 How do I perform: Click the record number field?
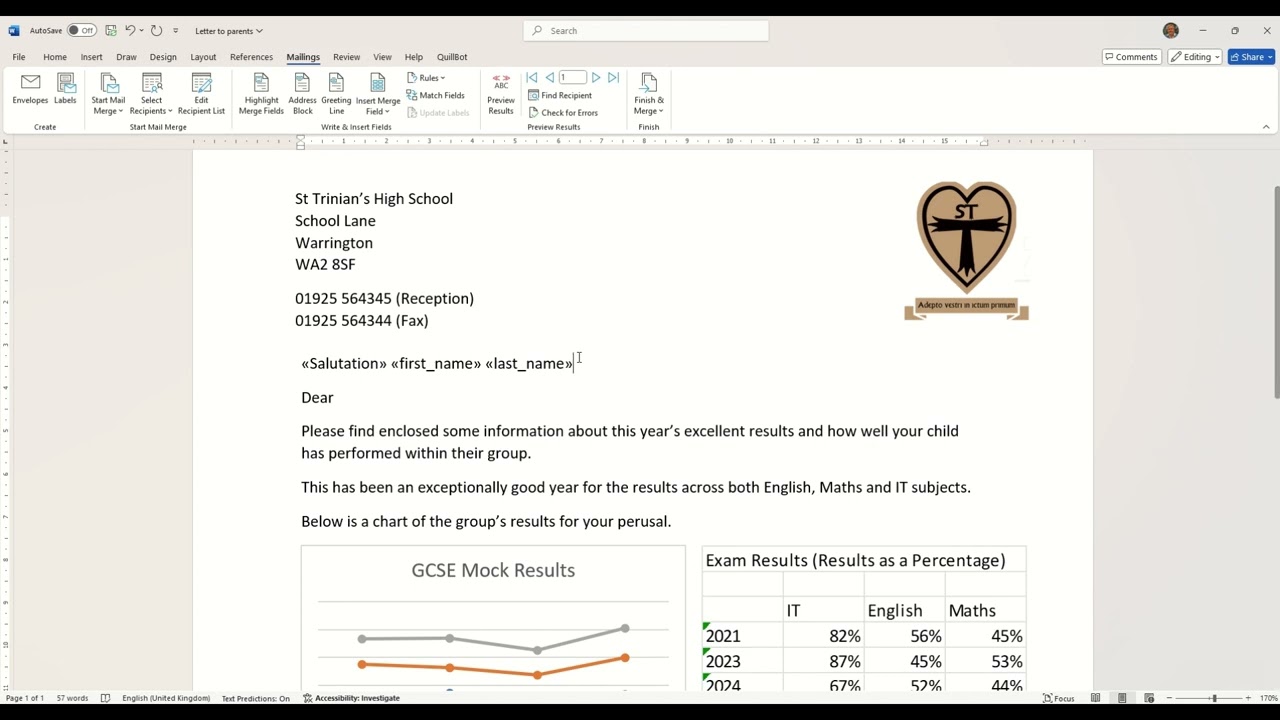pyautogui.click(x=573, y=78)
